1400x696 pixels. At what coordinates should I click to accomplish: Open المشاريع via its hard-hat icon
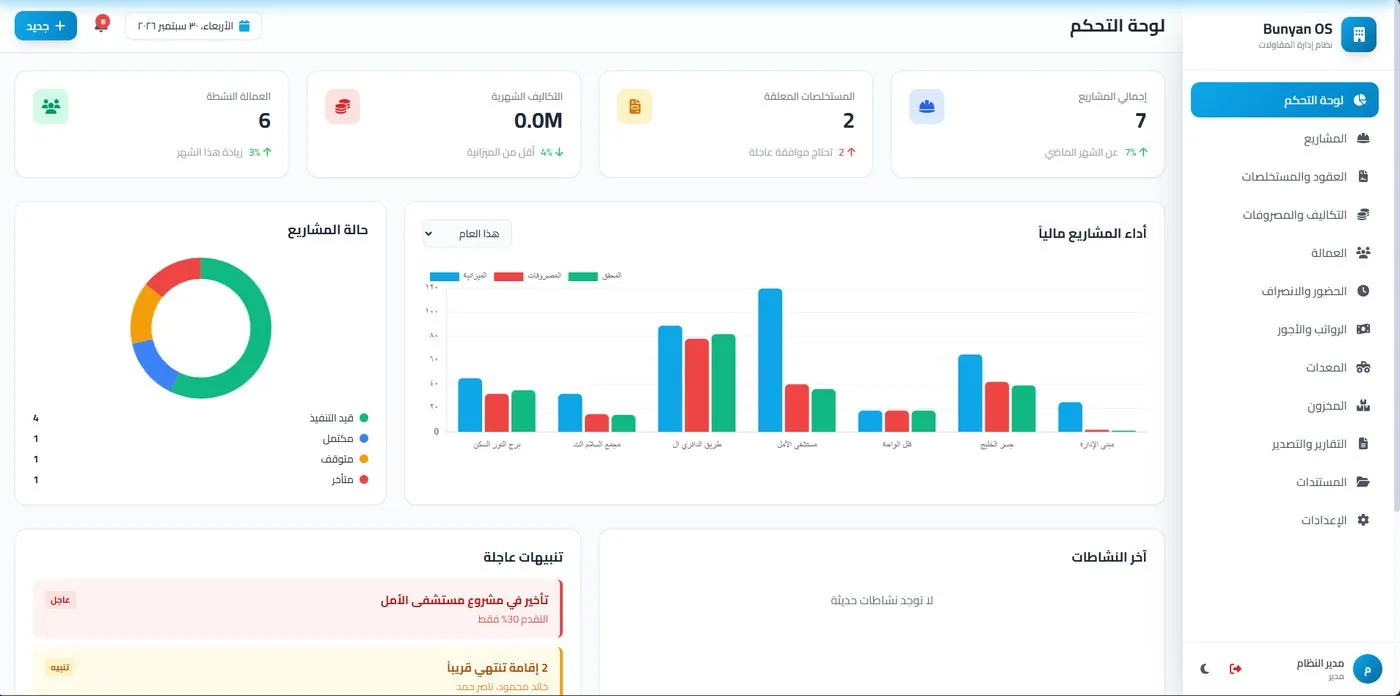(1362, 138)
